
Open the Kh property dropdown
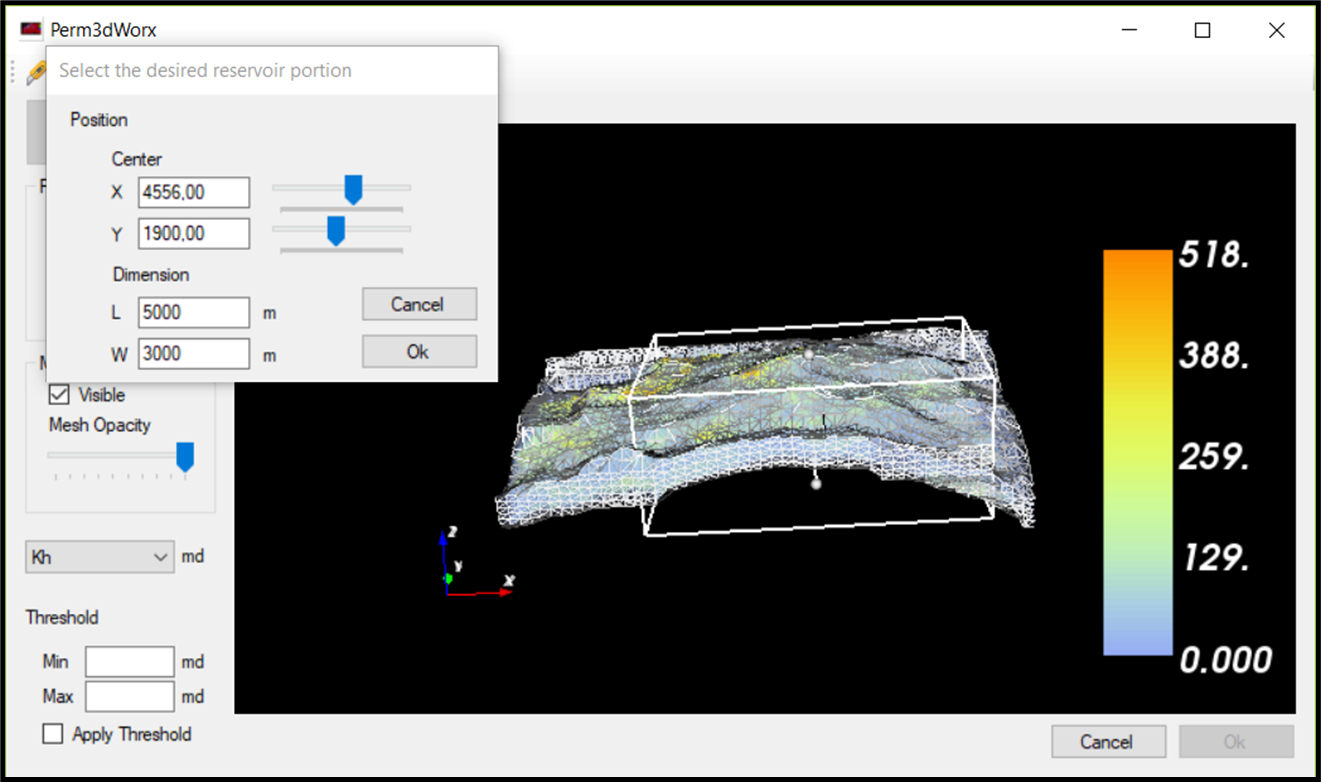[100, 557]
